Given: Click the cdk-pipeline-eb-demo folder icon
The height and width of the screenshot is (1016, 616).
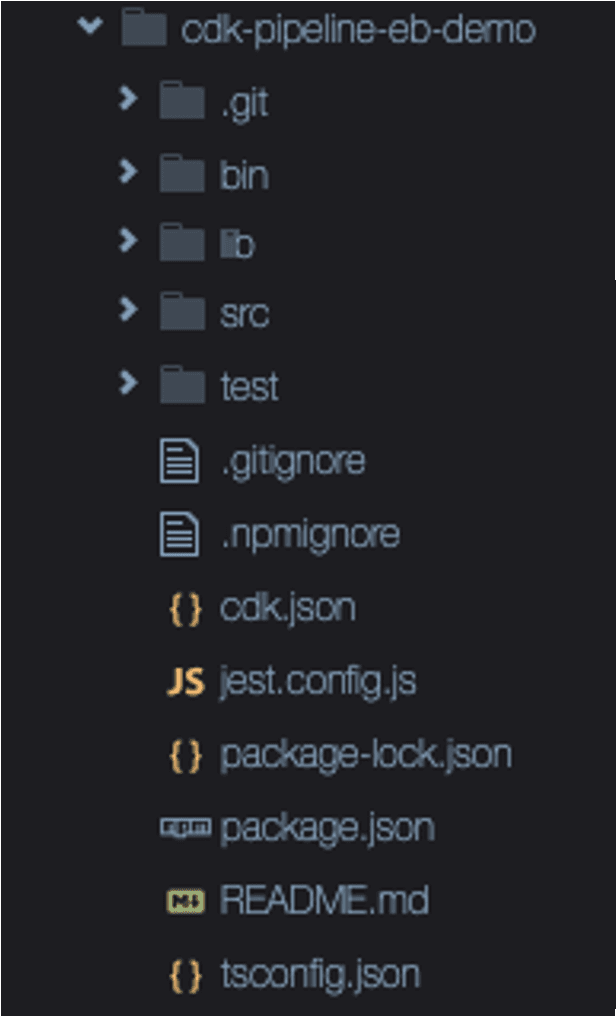Looking at the screenshot, I should pyautogui.click(x=144, y=29).
